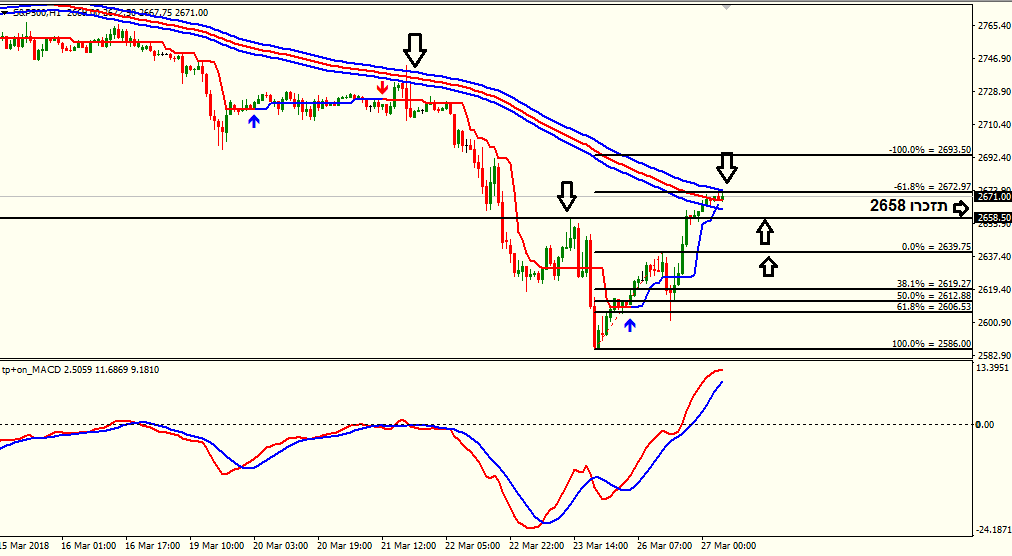Click the 19 Mar 10:00 time label
This screenshot has height=556, width=1012.
coord(217,546)
